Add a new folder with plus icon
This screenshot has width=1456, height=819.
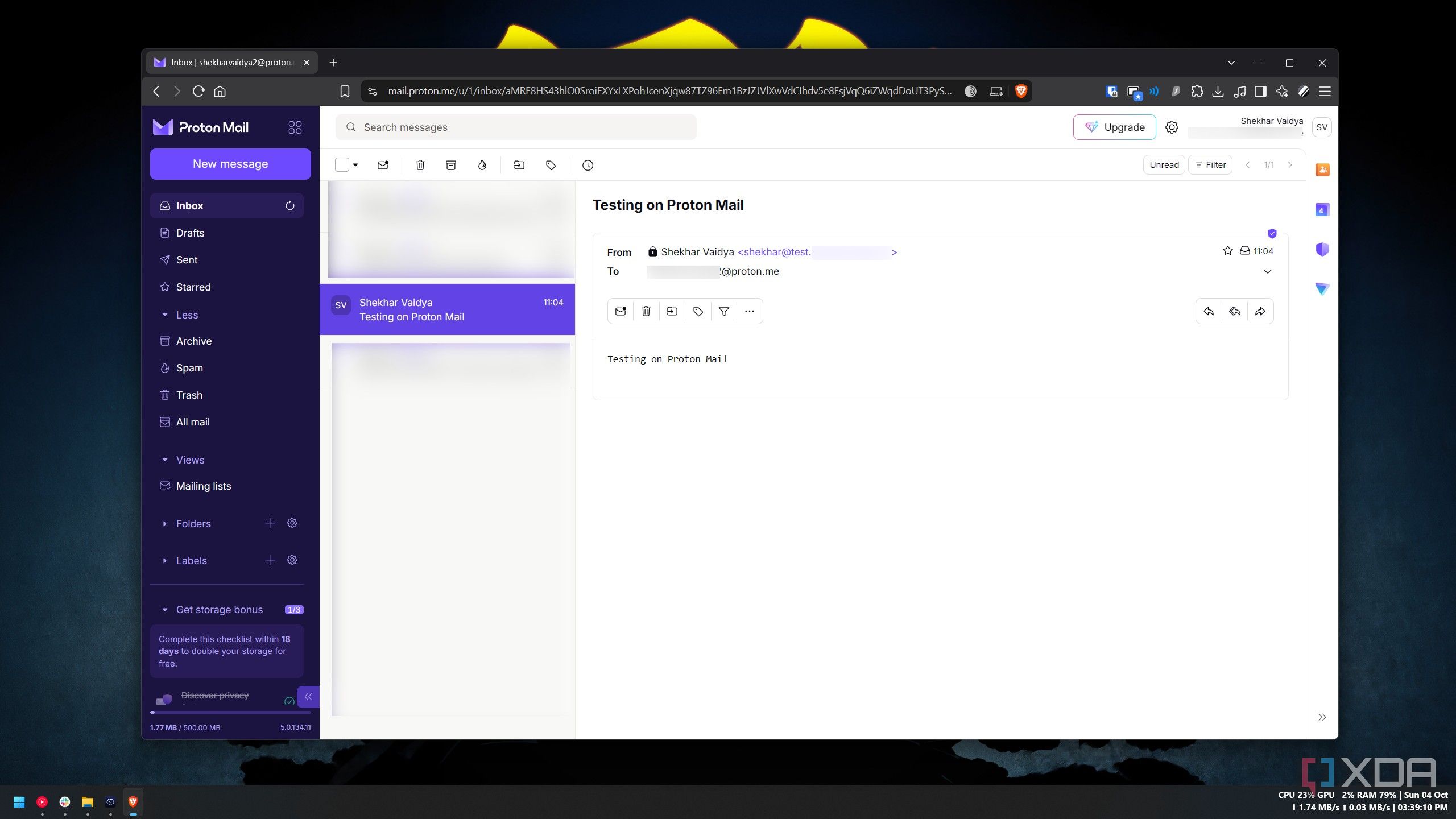click(270, 523)
